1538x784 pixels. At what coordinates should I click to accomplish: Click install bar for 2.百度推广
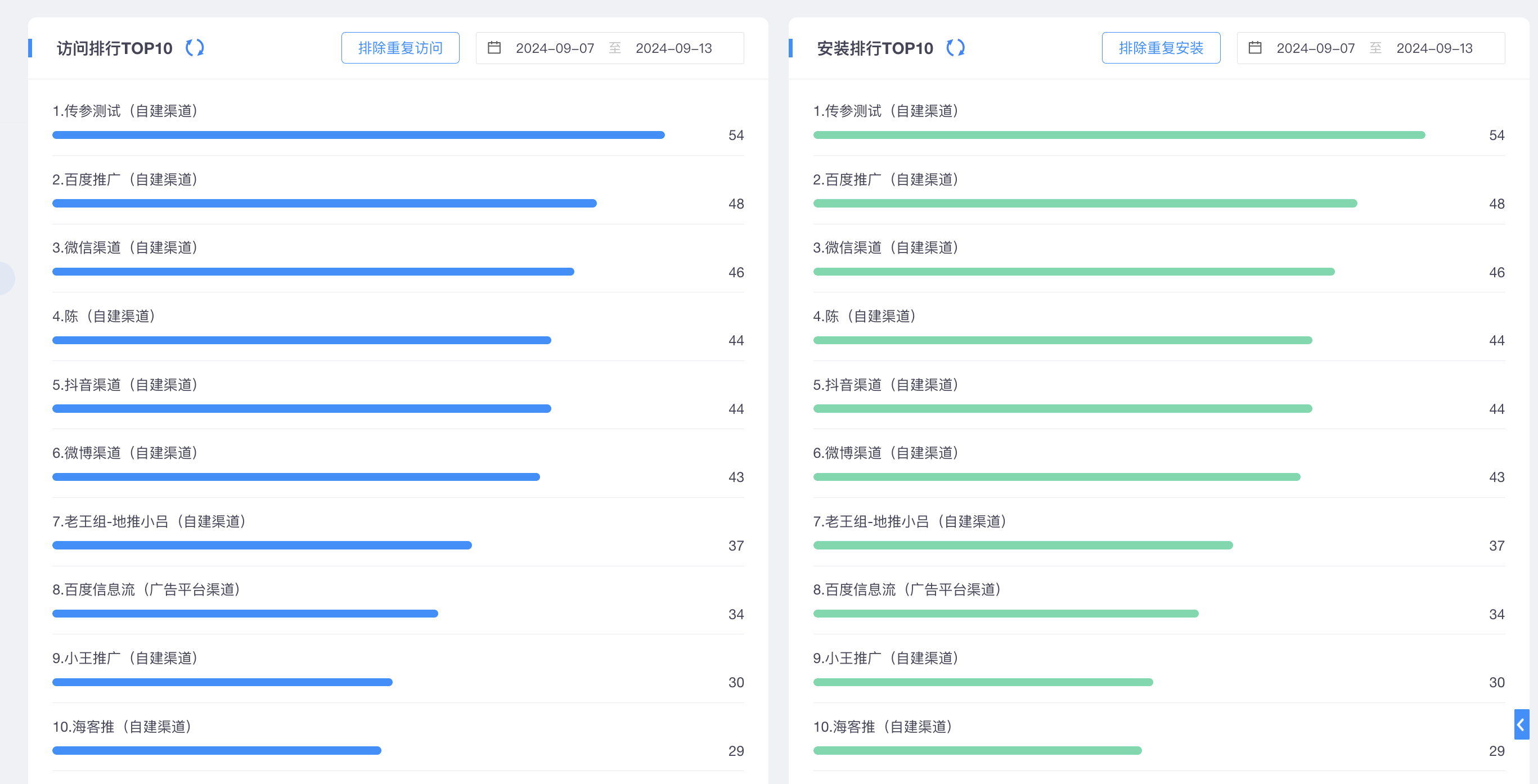coord(1085,204)
